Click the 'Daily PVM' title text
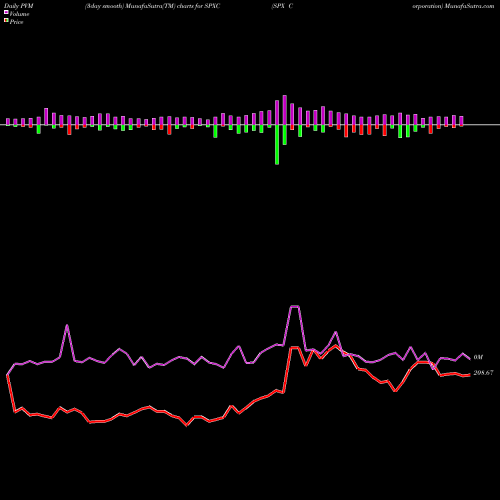Image resolution: width=500 pixels, height=500 pixels. 19,6
